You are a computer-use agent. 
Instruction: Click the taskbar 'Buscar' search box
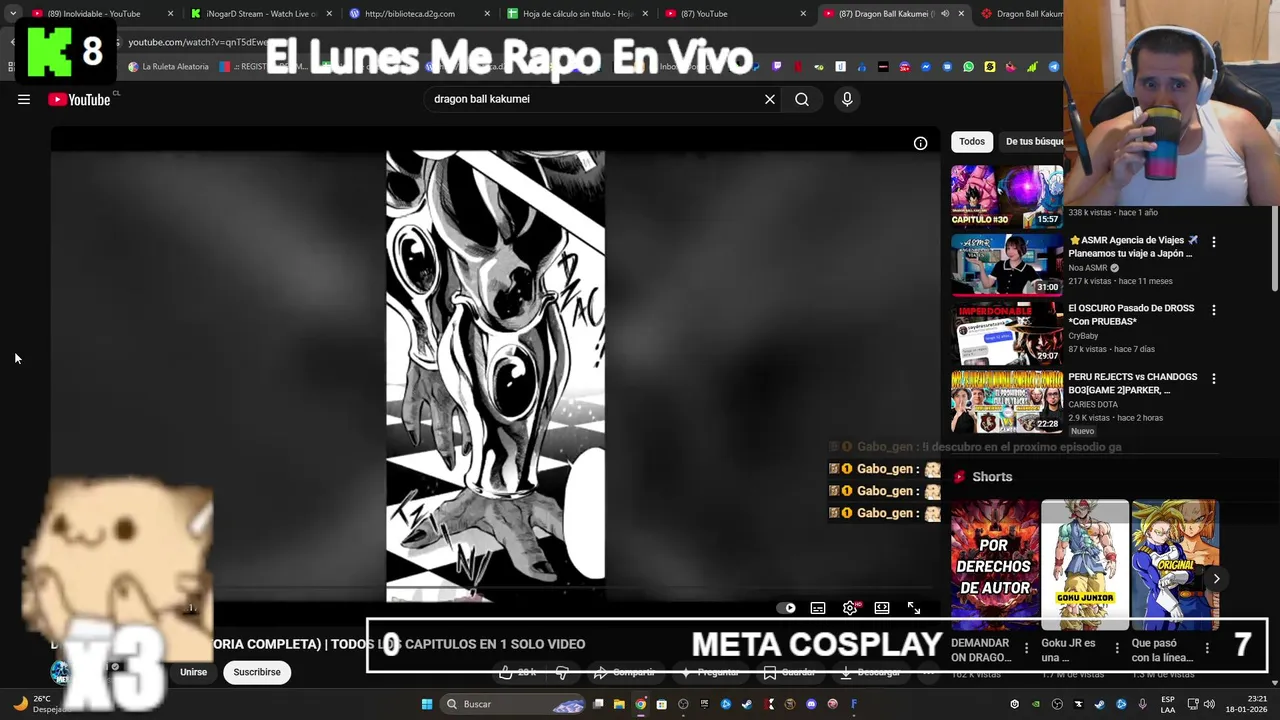[x=514, y=704]
